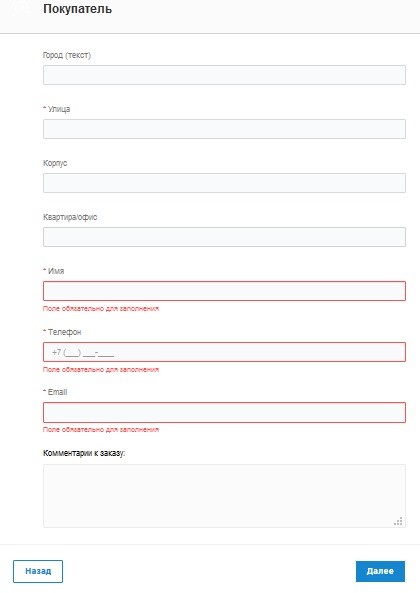This screenshot has height=593, width=420.
Task: Click the Город (текст) input field
Action: (x=224, y=75)
